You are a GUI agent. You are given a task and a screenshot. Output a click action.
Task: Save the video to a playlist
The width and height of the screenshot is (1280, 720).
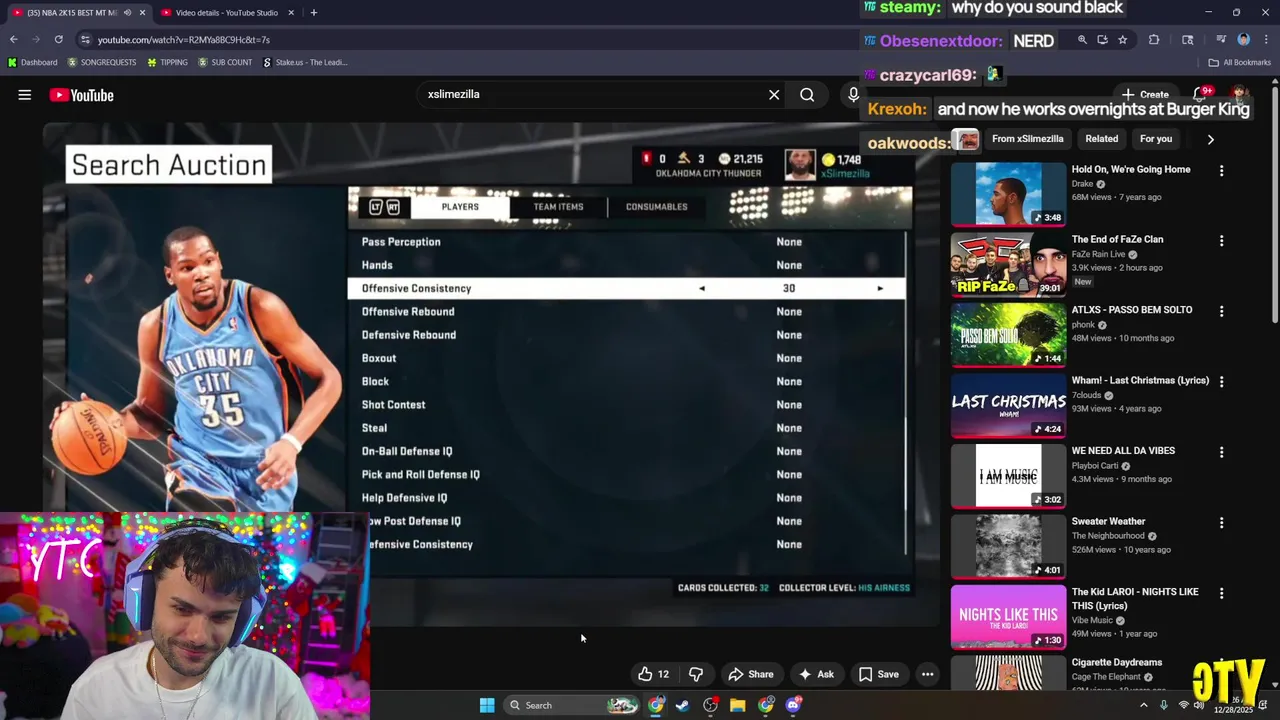point(879,674)
